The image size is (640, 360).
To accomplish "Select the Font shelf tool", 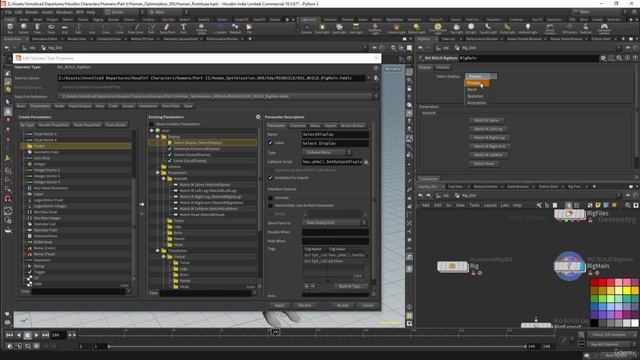I will (x=183, y=28).
